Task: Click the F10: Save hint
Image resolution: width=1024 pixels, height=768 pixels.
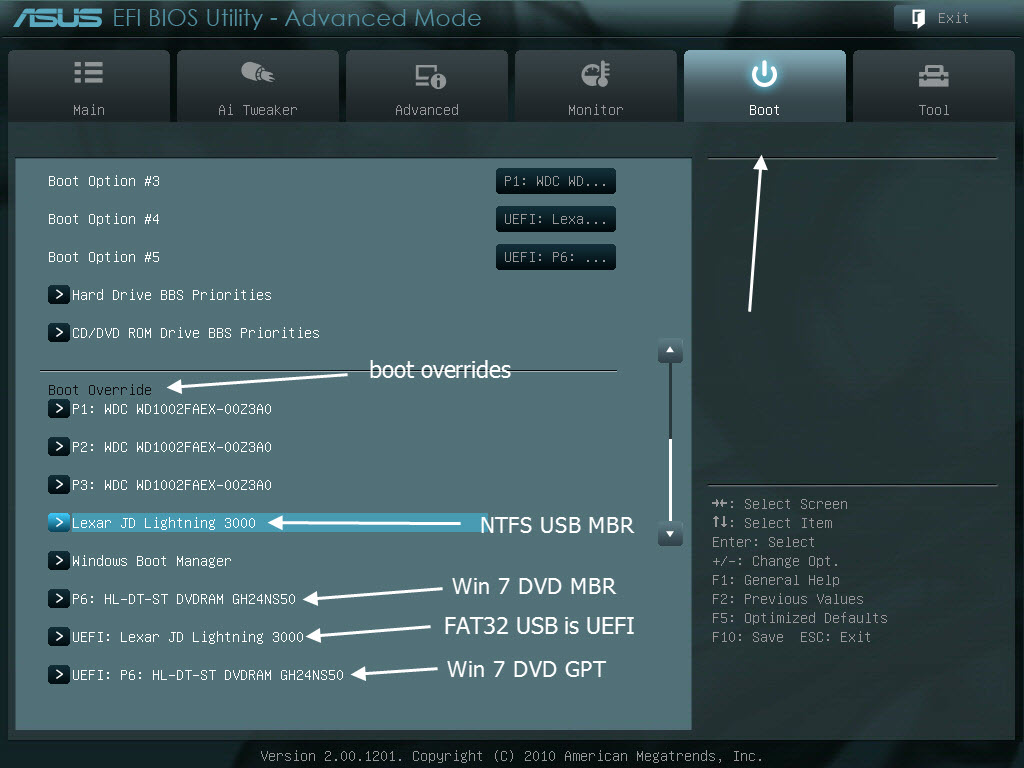Action: 748,637
